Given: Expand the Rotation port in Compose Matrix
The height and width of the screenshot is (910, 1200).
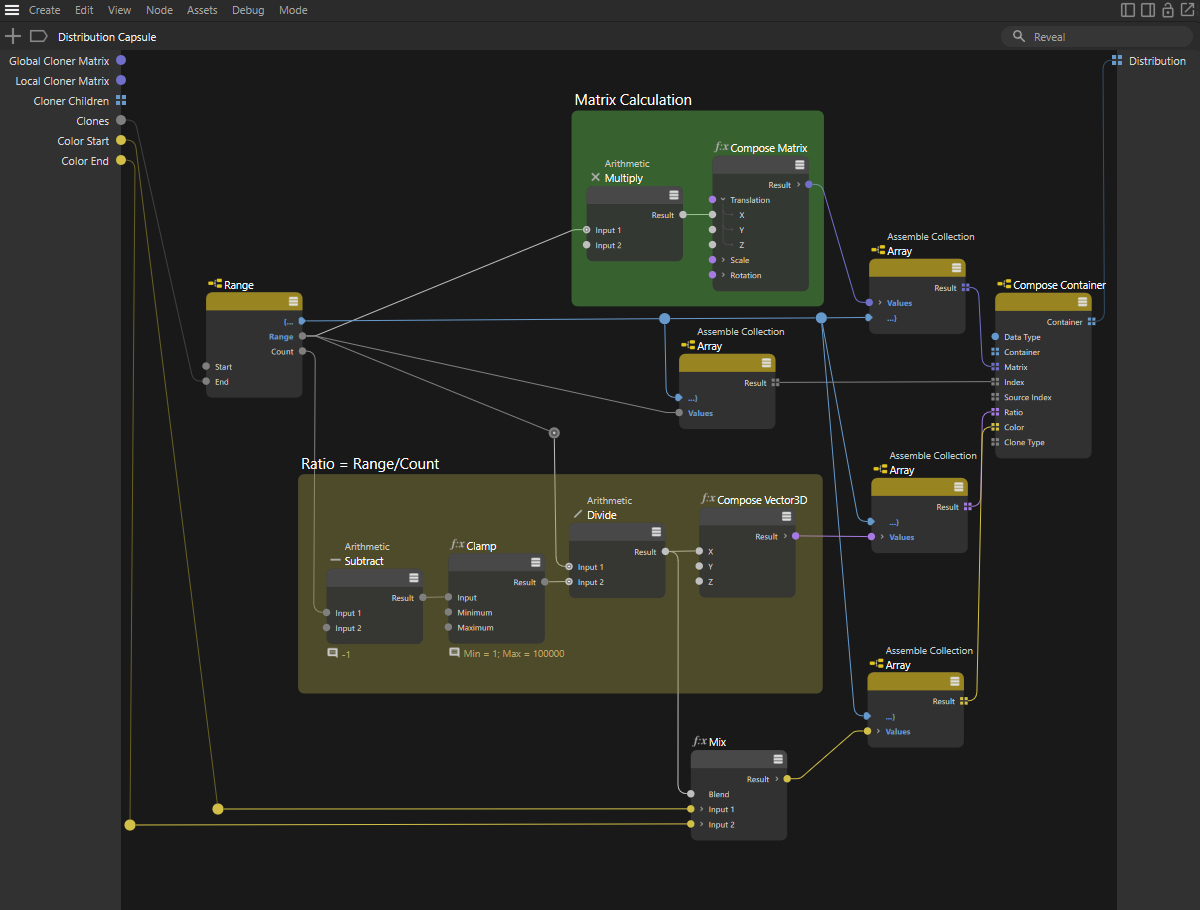Looking at the screenshot, I should point(723,275).
